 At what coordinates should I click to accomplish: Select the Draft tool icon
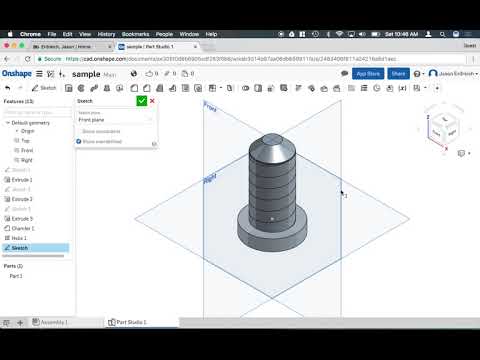(x=160, y=88)
